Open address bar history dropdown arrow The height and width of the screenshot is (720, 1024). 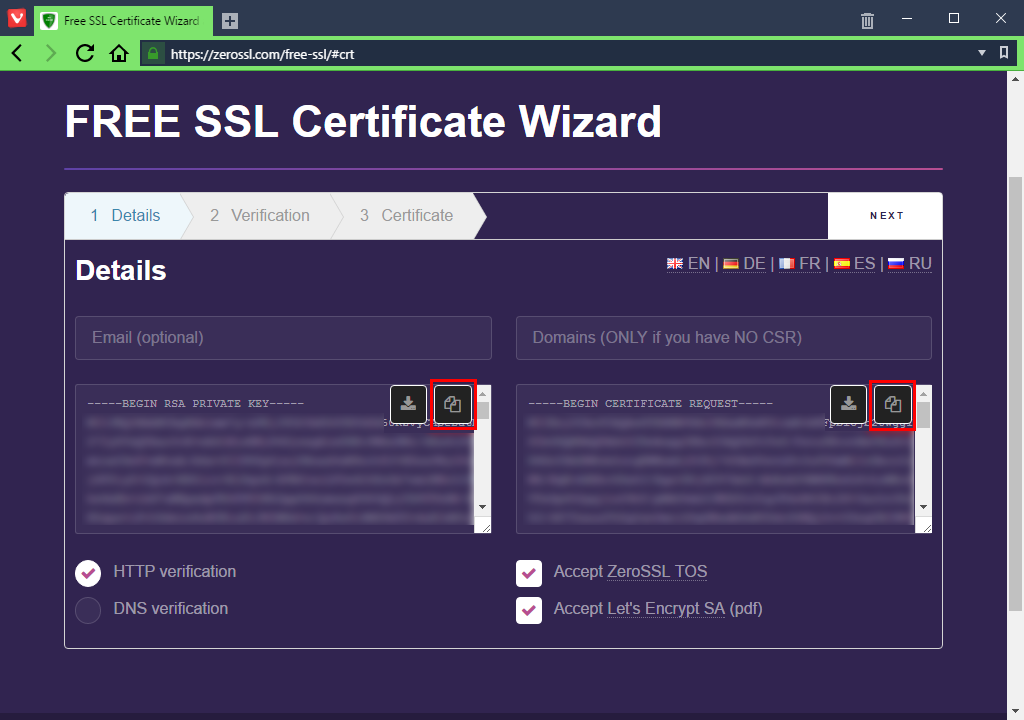point(982,53)
